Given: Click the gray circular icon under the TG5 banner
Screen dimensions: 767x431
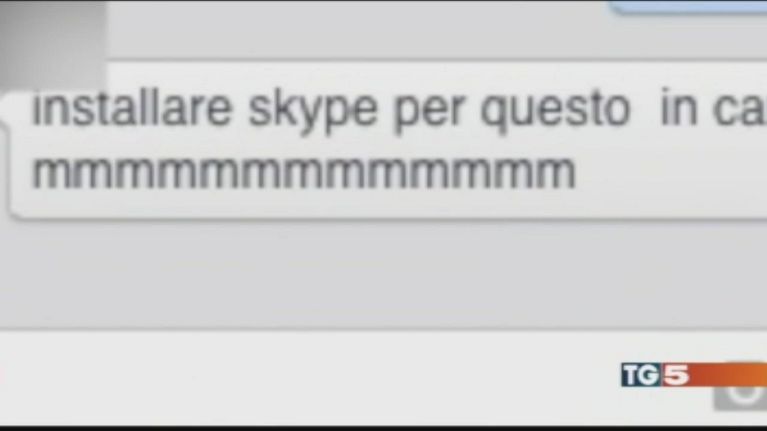Looking at the screenshot, I should click(740, 396).
